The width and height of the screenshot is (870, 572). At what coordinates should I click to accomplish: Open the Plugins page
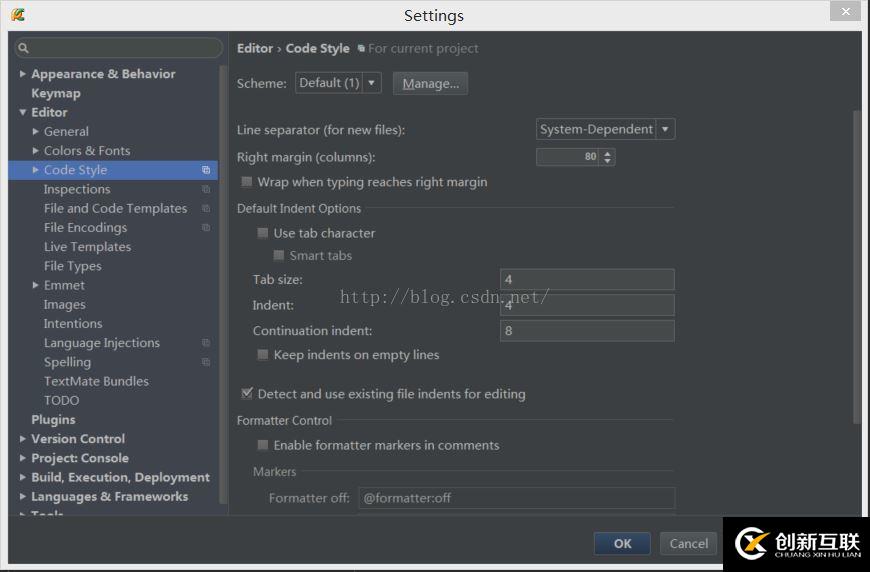point(53,420)
